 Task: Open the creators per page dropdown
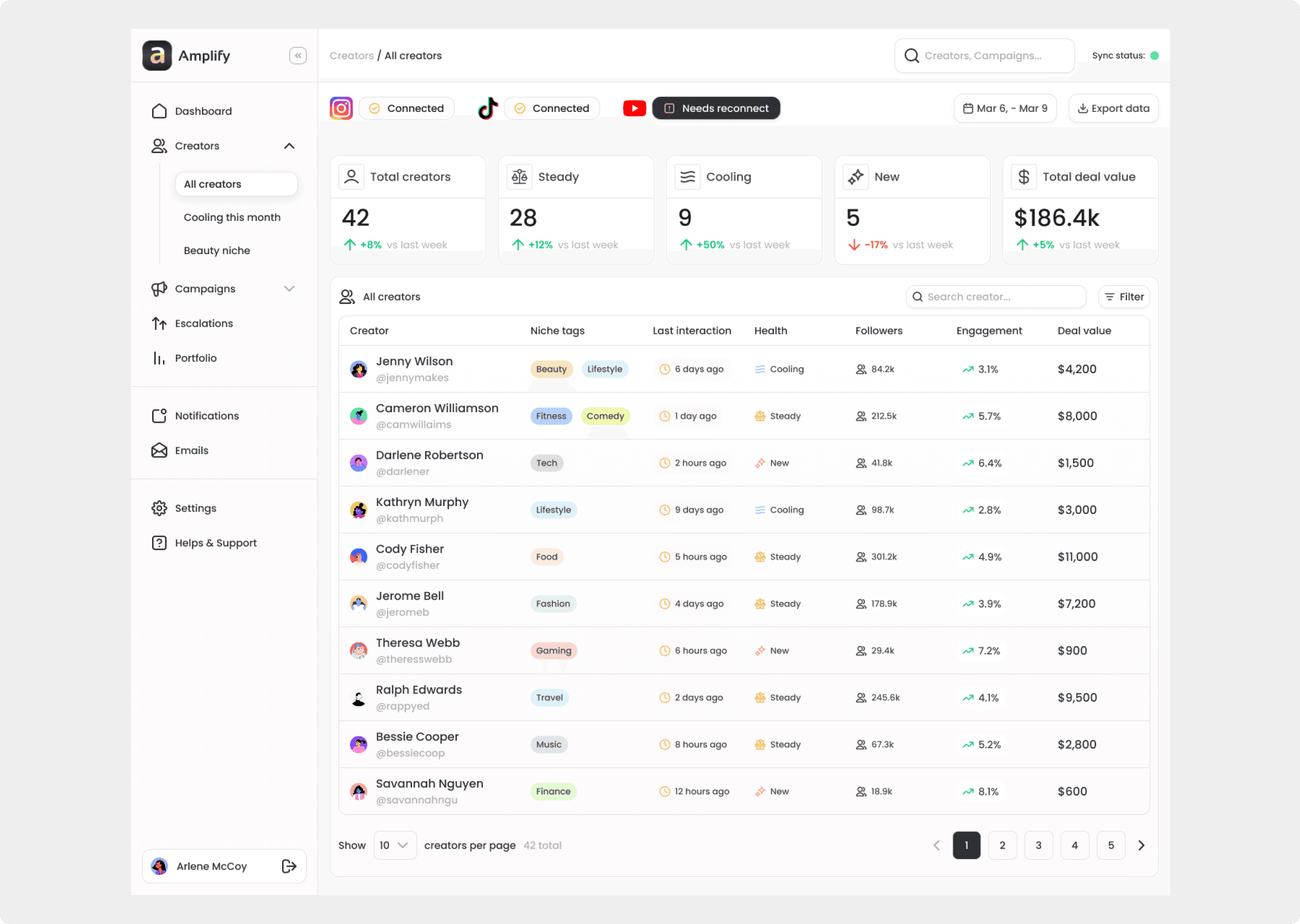395,845
